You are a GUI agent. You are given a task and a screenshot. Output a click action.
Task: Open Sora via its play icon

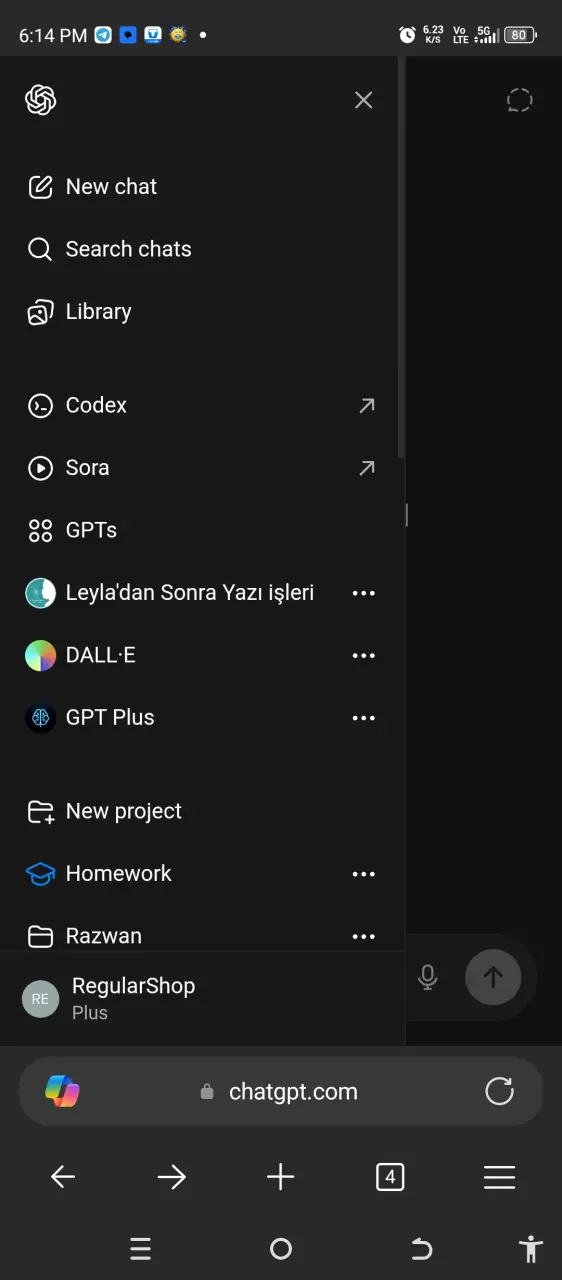coord(40,468)
